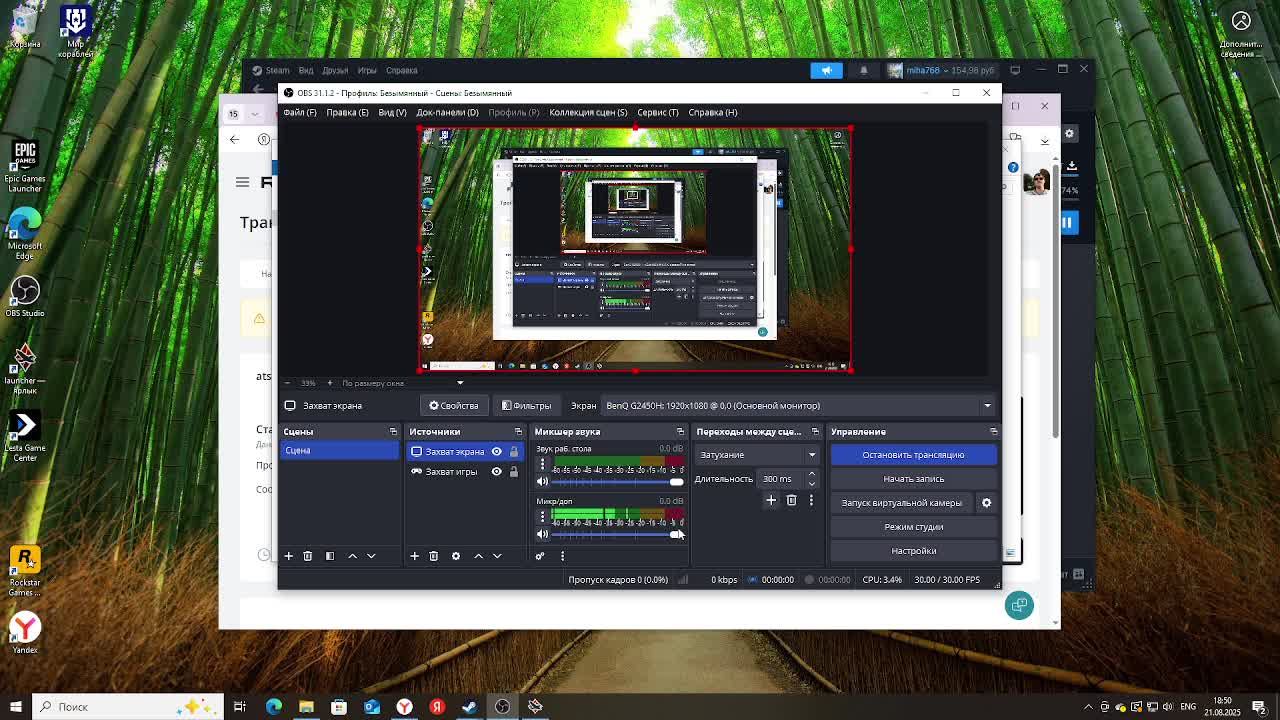
Task: Add a scene transition with plus icon
Action: tap(771, 500)
